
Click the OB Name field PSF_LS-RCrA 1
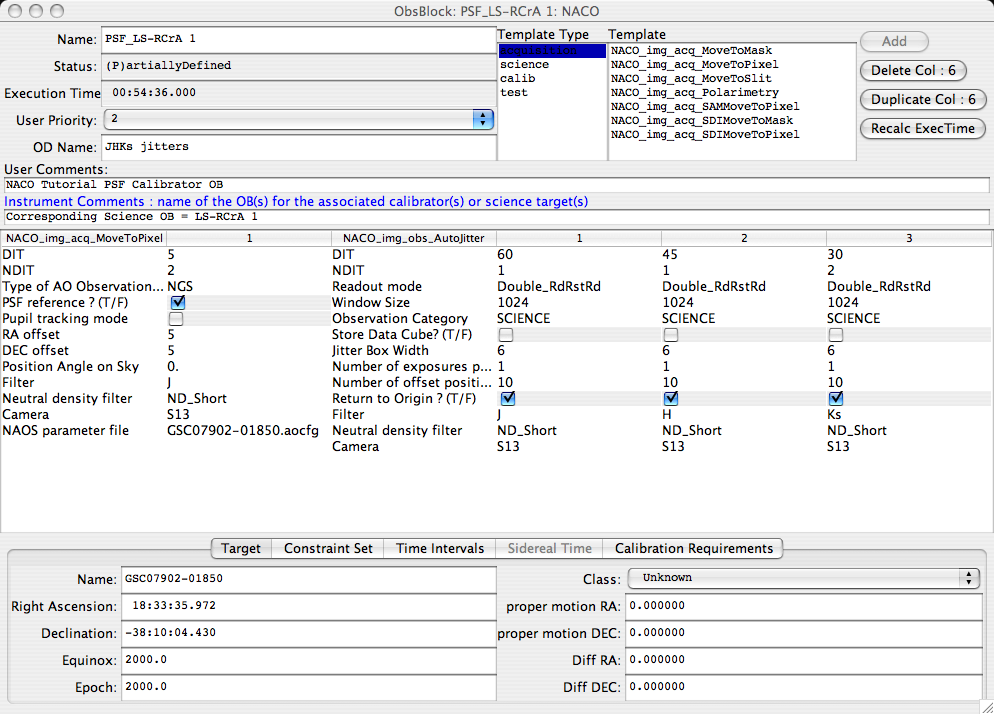pyautogui.click(x=298, y=39)
